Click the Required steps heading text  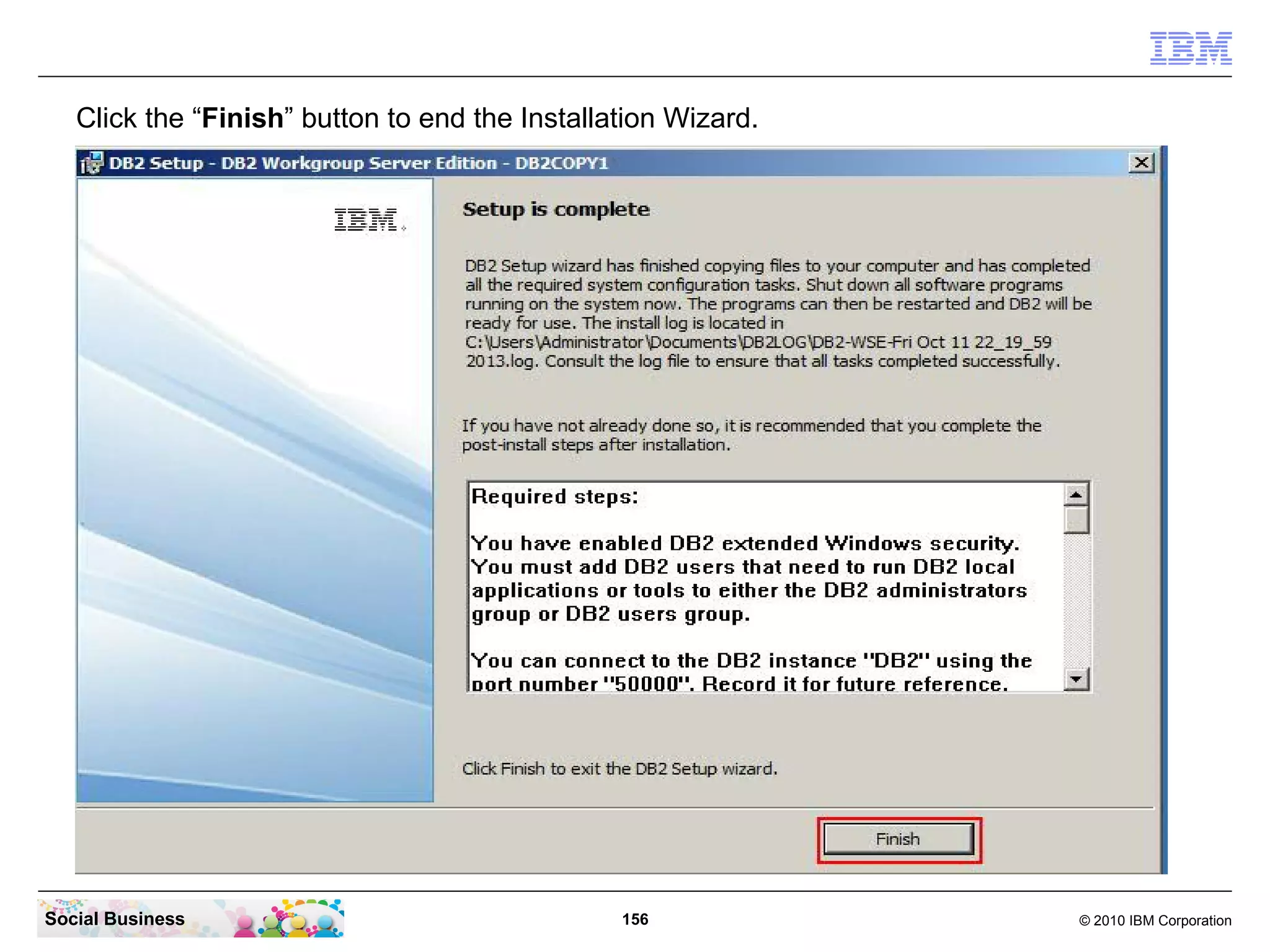point(555,497)
